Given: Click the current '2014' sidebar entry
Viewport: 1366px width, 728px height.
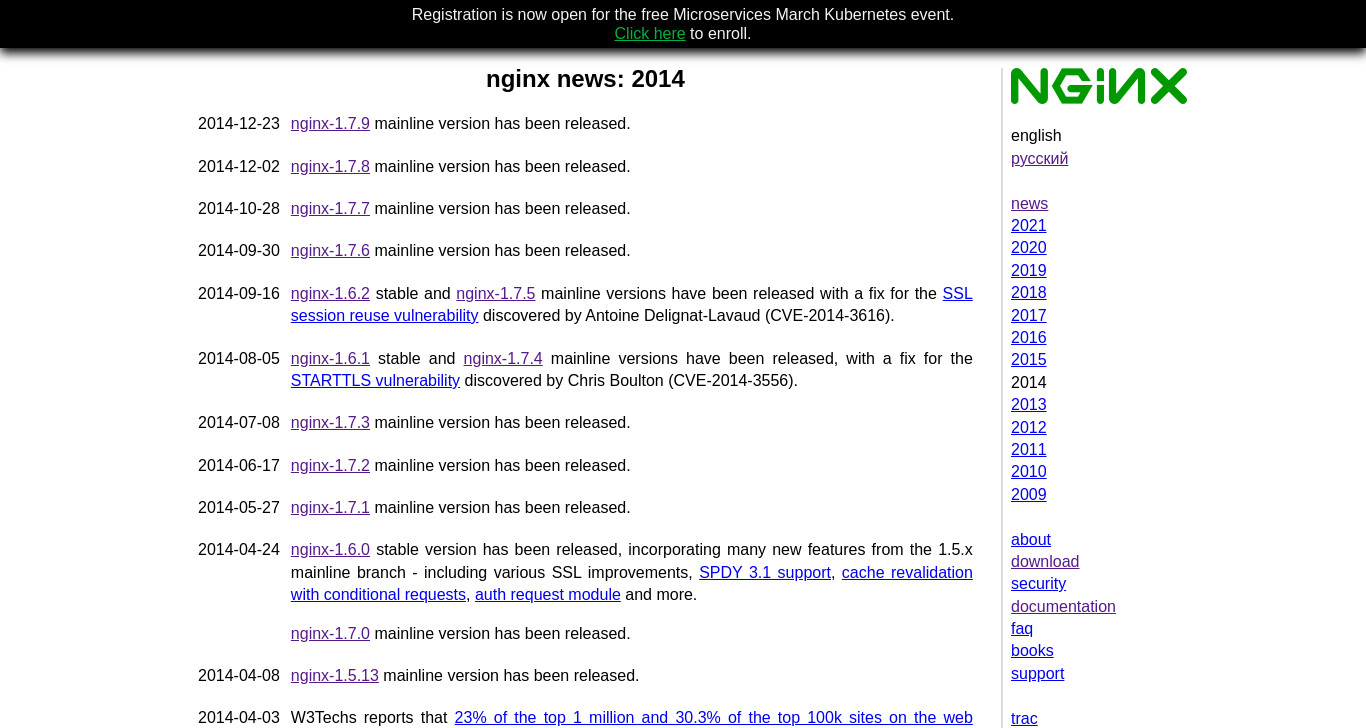Looking at the screenshot, I should [x=1028, y=383].
